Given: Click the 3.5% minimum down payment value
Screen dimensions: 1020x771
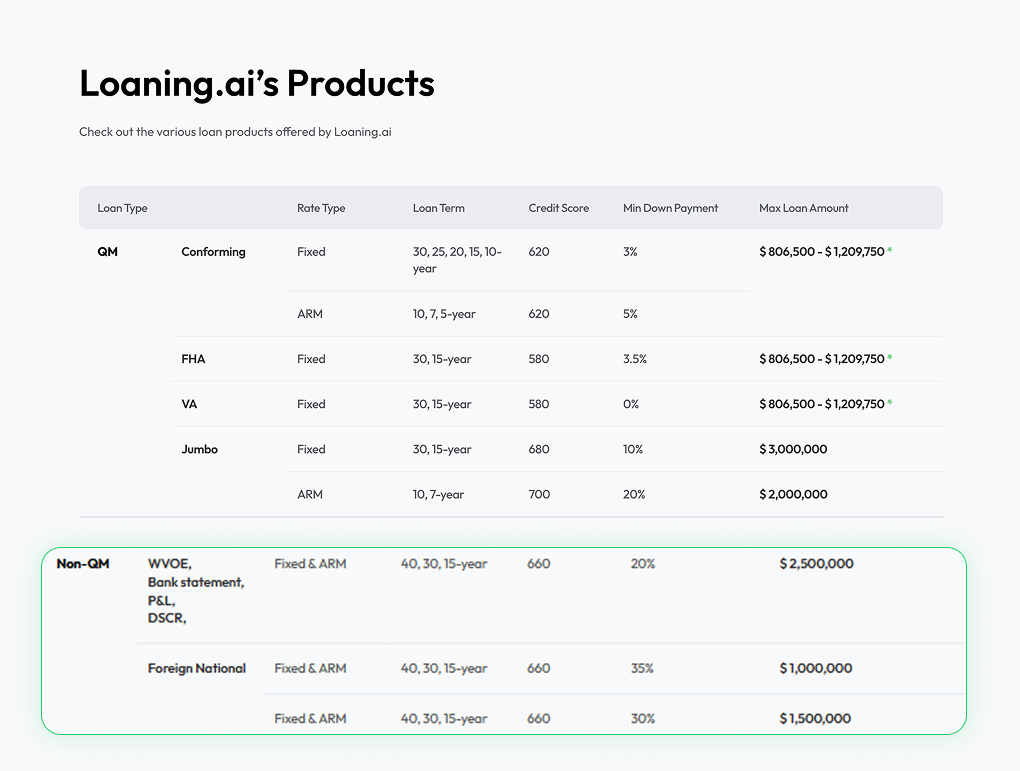Looking at the screenshot, I should (635, 359).
